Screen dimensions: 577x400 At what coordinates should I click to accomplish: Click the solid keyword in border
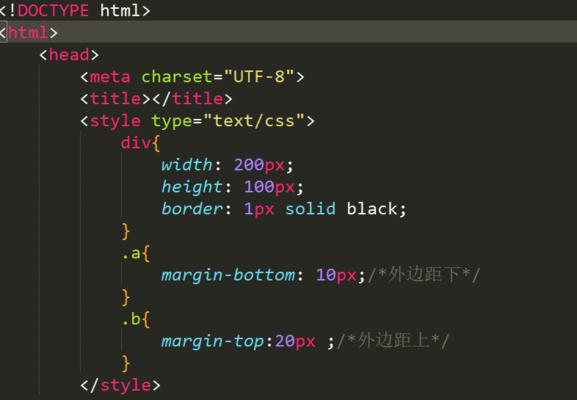click(x=310, y=209)
